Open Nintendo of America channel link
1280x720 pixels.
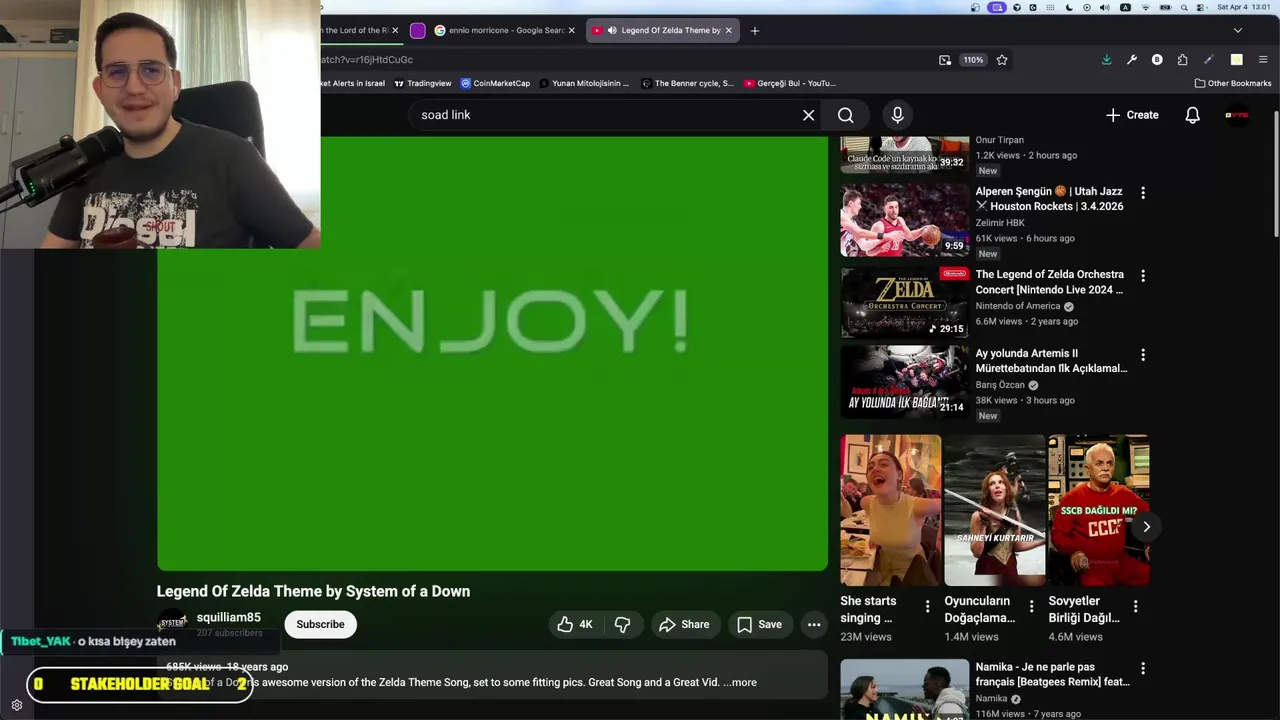click(1018, 306)
